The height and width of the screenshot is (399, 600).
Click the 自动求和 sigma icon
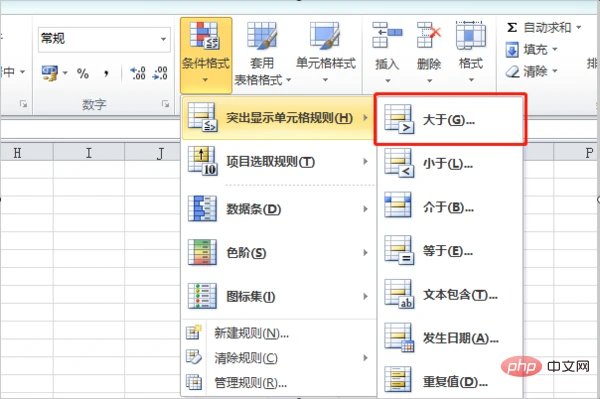(x=512, y=28)
